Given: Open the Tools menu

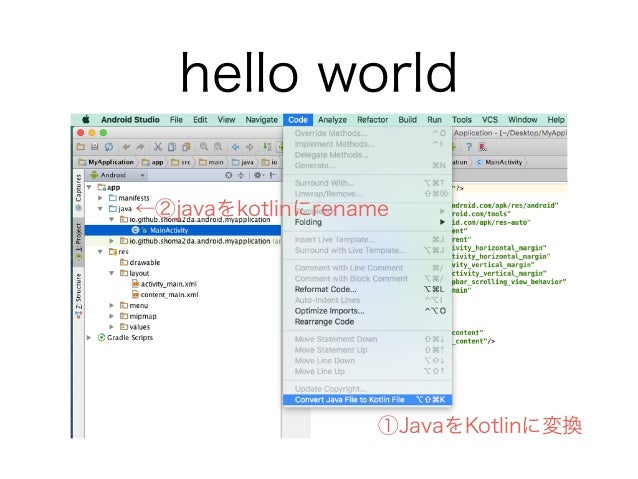Looking at the screenshot, I should pyautogui.click(x=462, y=120).
